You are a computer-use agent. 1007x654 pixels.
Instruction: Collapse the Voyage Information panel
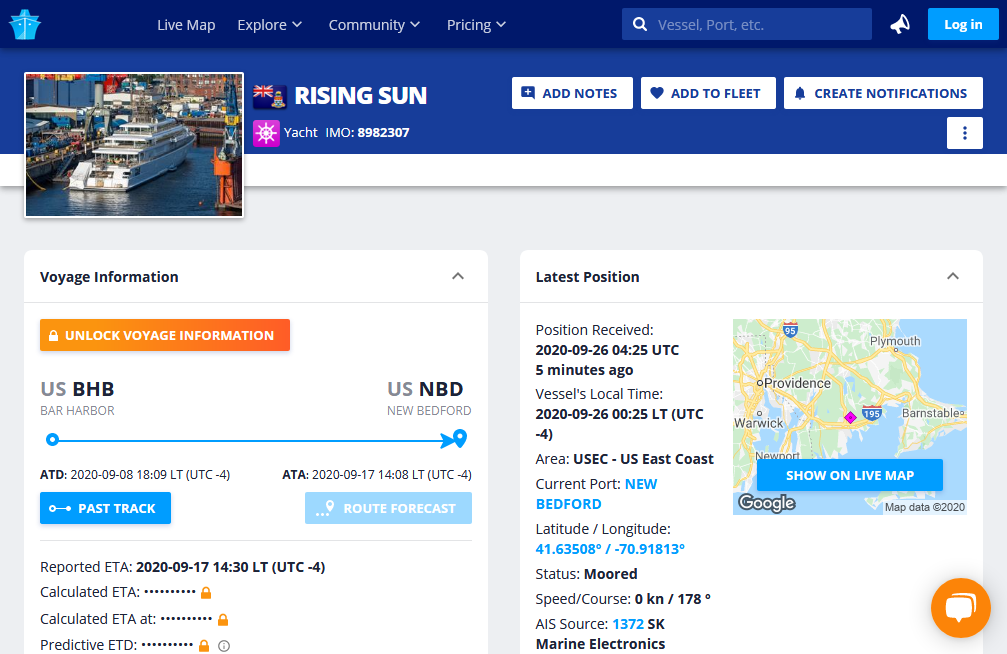[458, 276]
